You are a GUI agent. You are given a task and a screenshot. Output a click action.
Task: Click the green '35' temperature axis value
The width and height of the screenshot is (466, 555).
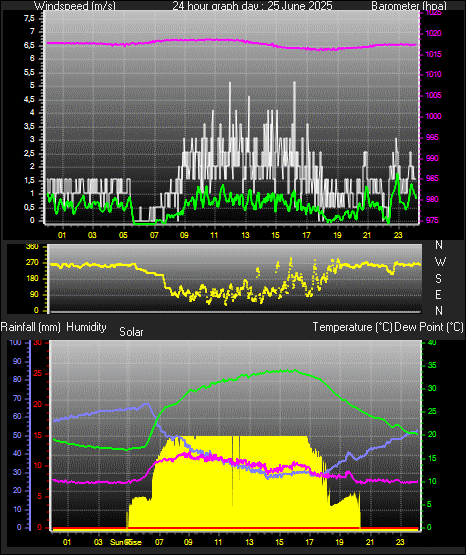[432, 365]
